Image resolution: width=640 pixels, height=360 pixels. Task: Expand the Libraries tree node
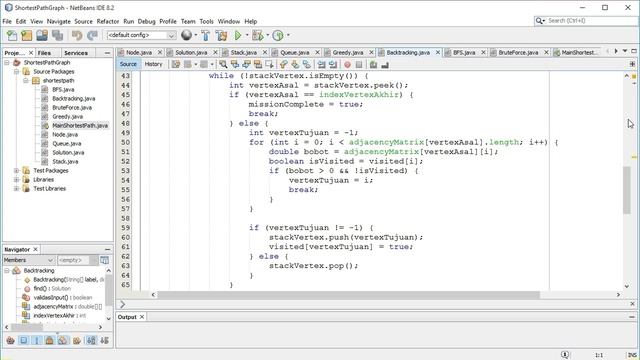tap(16, 180)
